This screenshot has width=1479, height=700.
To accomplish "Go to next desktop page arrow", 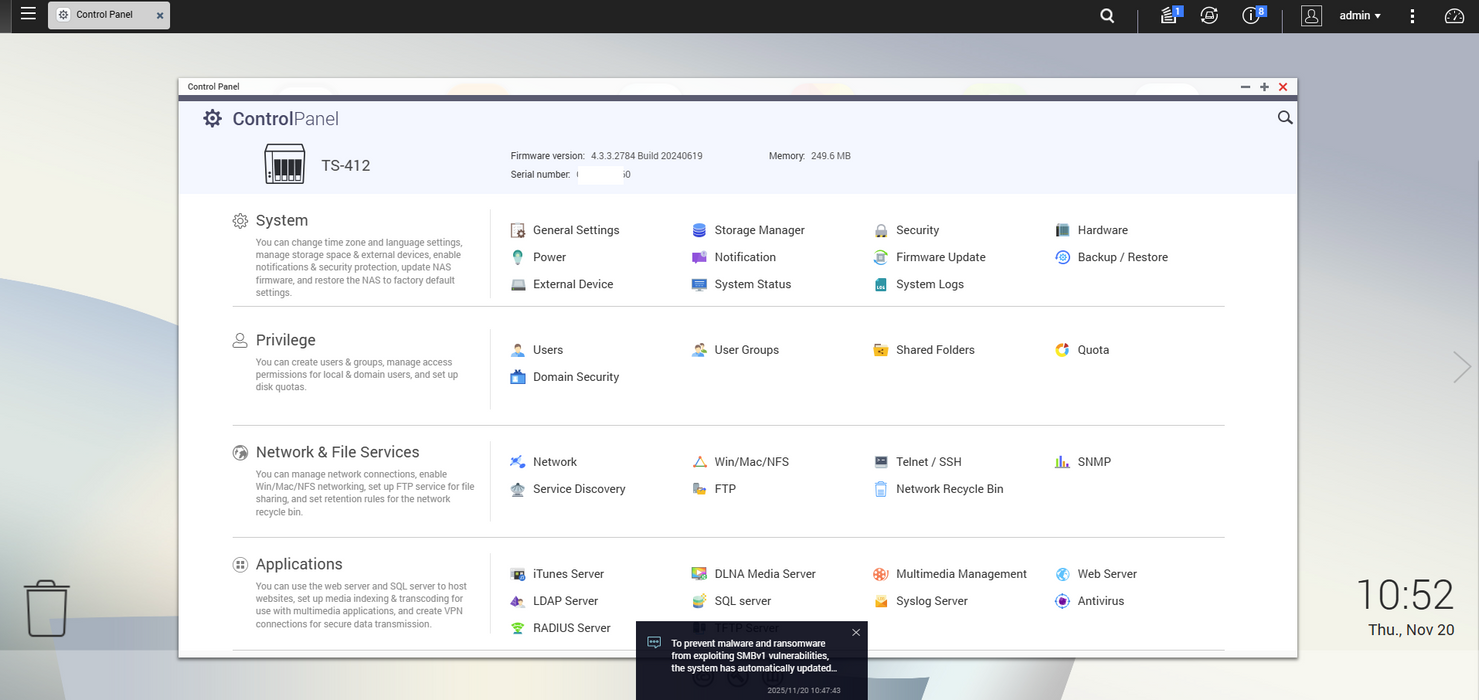I will point(1462,367).
